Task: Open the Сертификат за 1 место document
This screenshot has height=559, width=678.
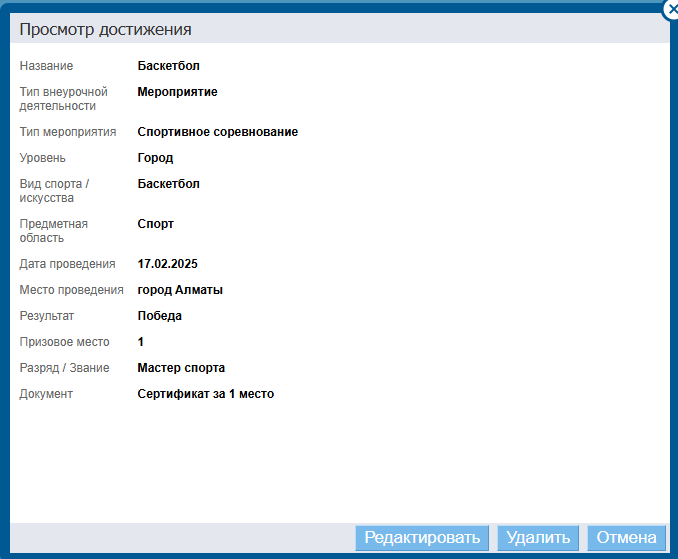Action: coord(205,394)
